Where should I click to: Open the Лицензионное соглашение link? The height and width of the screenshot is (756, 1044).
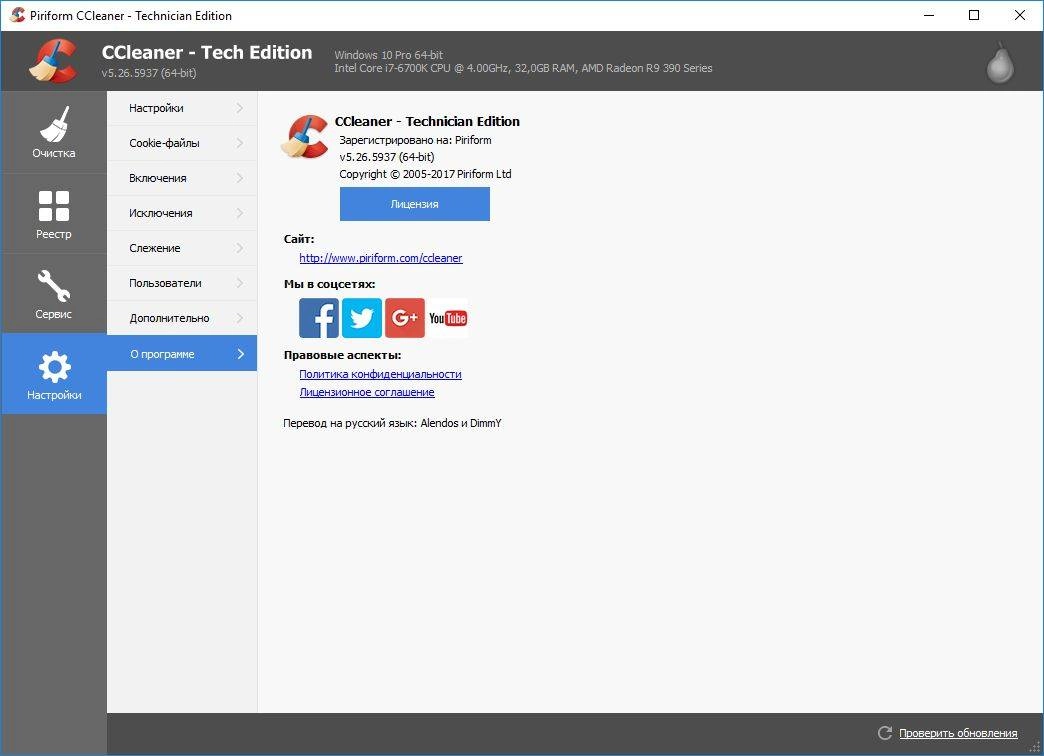pyautogui.click(x=367, y=392)
